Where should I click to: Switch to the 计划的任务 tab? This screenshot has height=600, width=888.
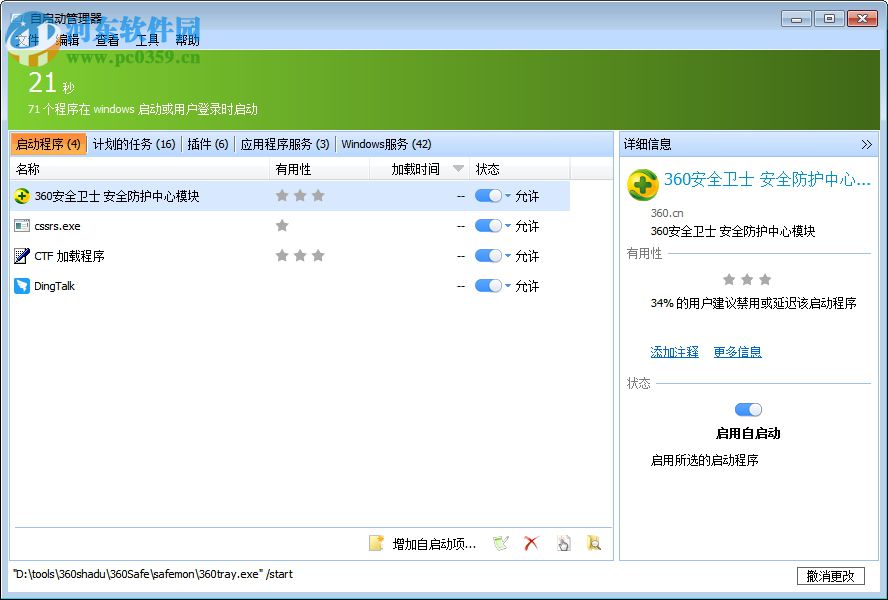[135, 143]
